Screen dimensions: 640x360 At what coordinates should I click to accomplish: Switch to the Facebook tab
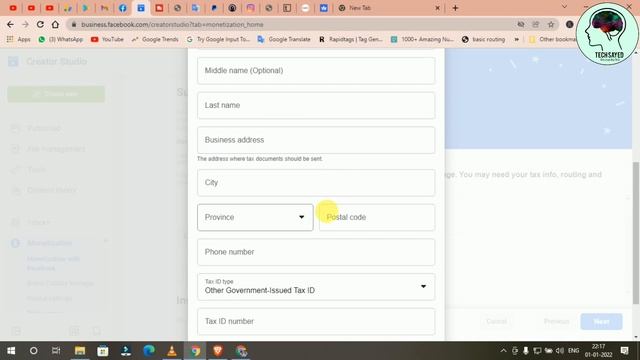[x=122, y=8]
